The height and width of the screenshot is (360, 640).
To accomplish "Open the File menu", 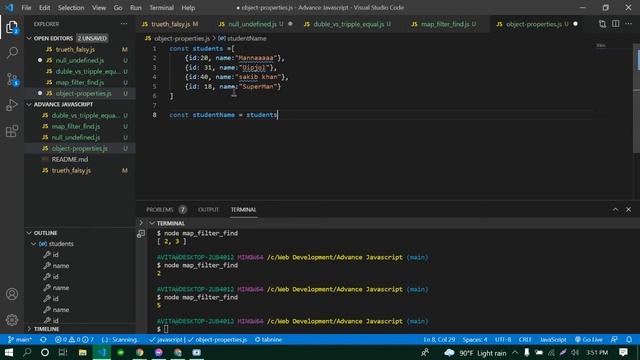I will click(x=26, y=8).
